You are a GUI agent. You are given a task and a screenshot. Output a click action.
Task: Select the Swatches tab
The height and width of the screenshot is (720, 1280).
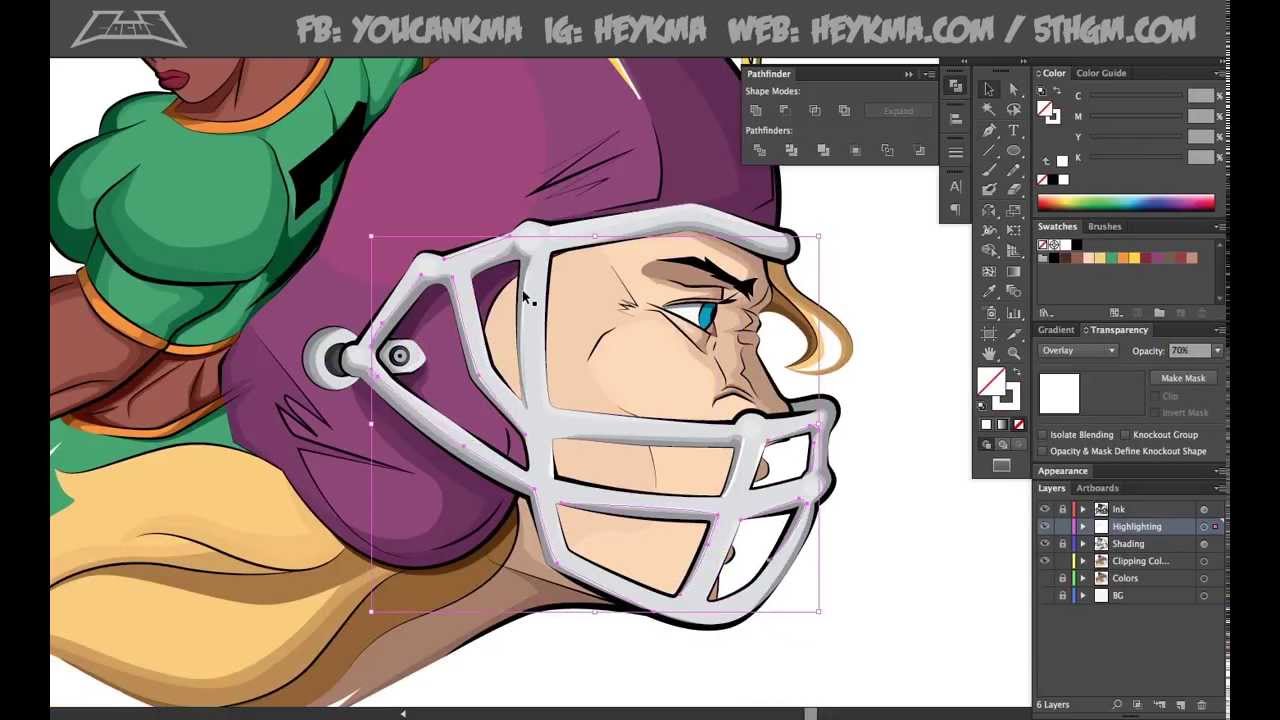click(1057, 226)
